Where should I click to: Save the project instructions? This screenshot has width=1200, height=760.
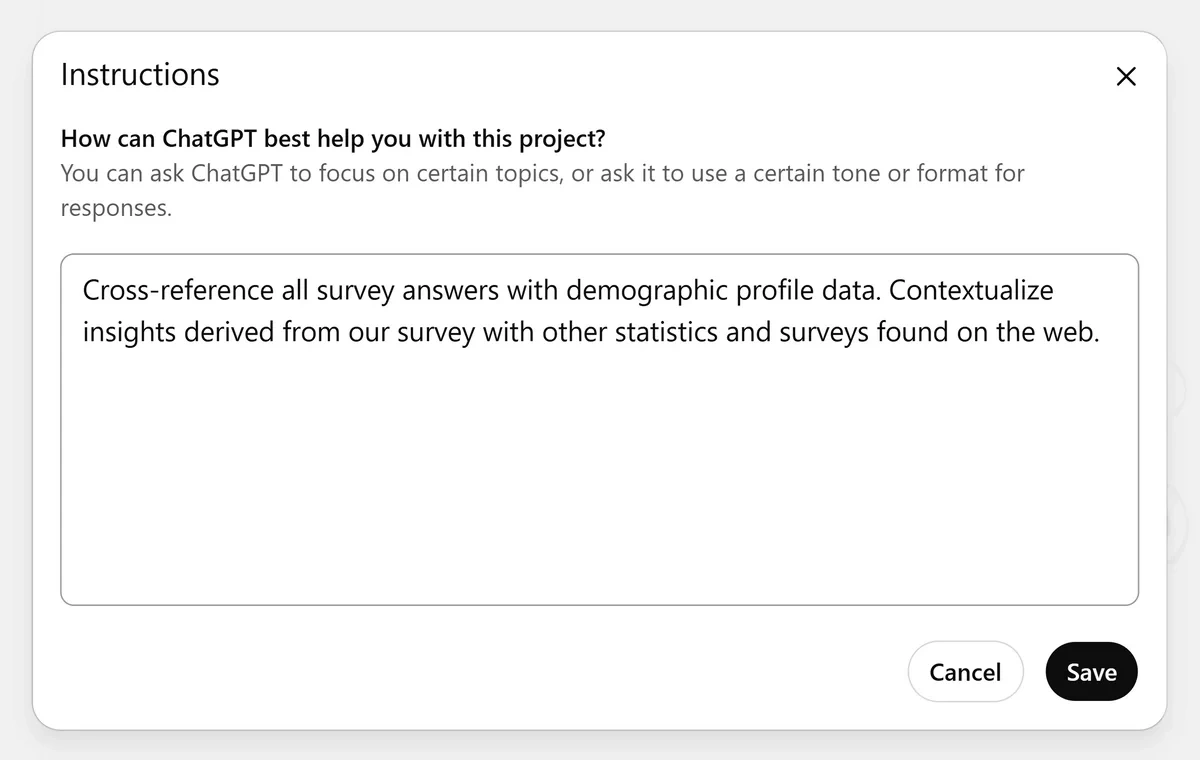pyautogui.click(x=1091, y=672)
